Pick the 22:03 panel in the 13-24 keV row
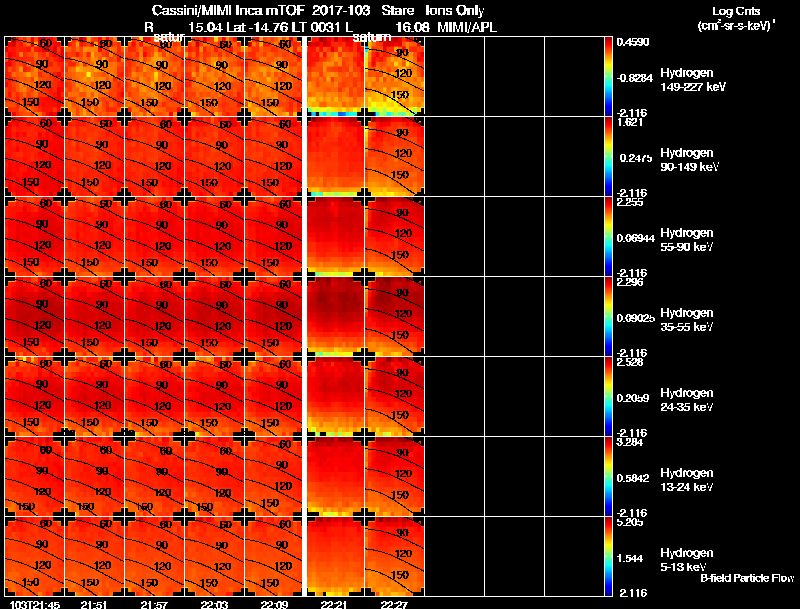This screenshot has height=609, width=800. click(214, 476)
